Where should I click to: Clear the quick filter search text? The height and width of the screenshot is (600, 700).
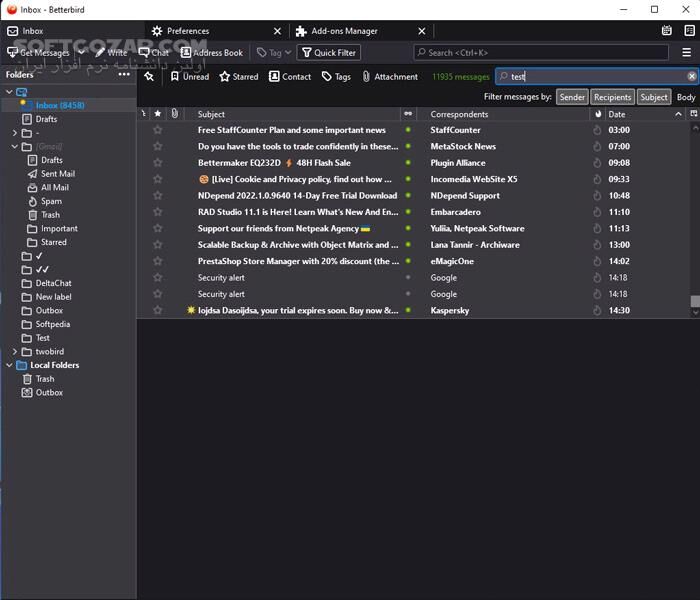[x=691, y=76]
